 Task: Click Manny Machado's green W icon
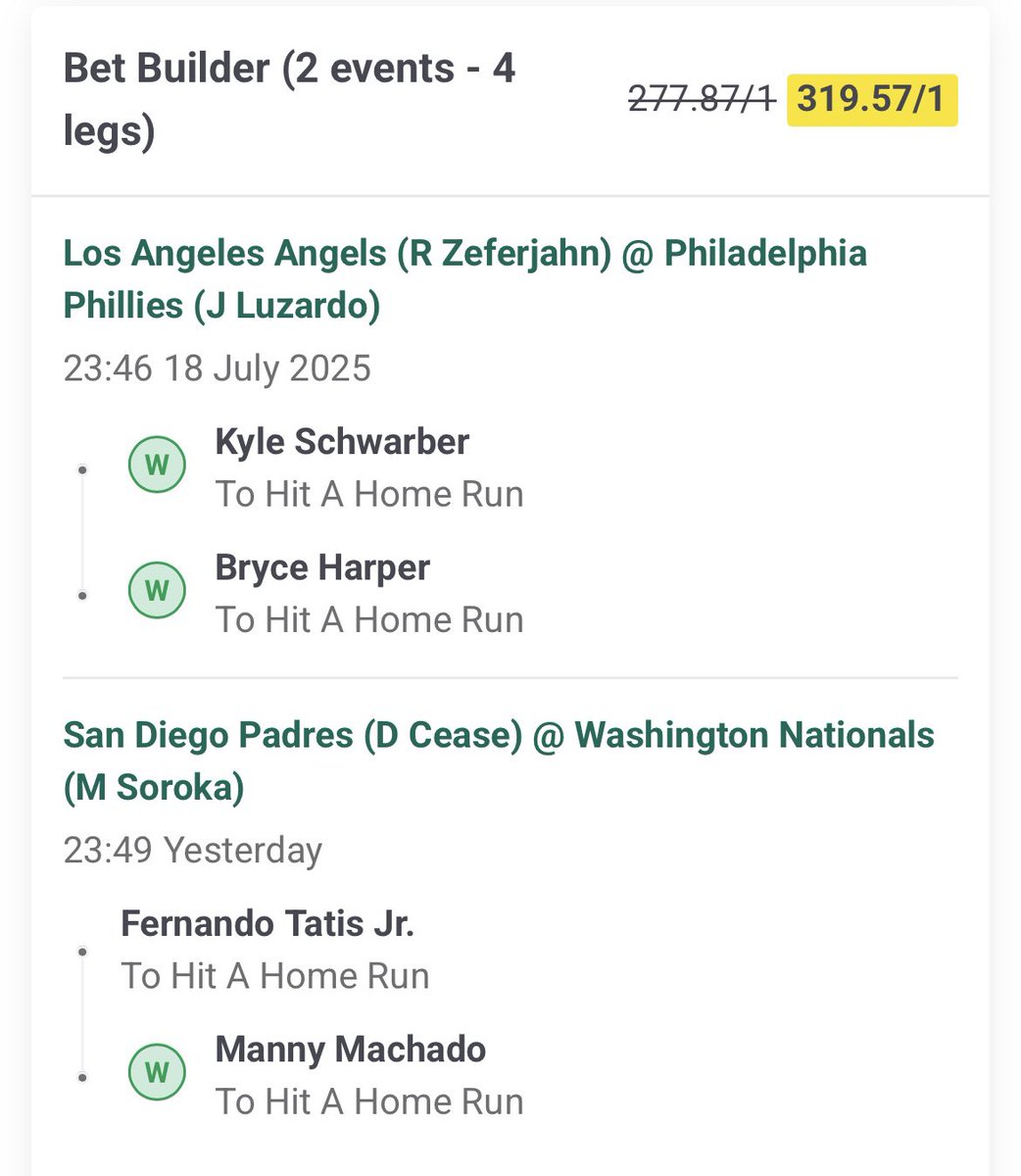157,1072
